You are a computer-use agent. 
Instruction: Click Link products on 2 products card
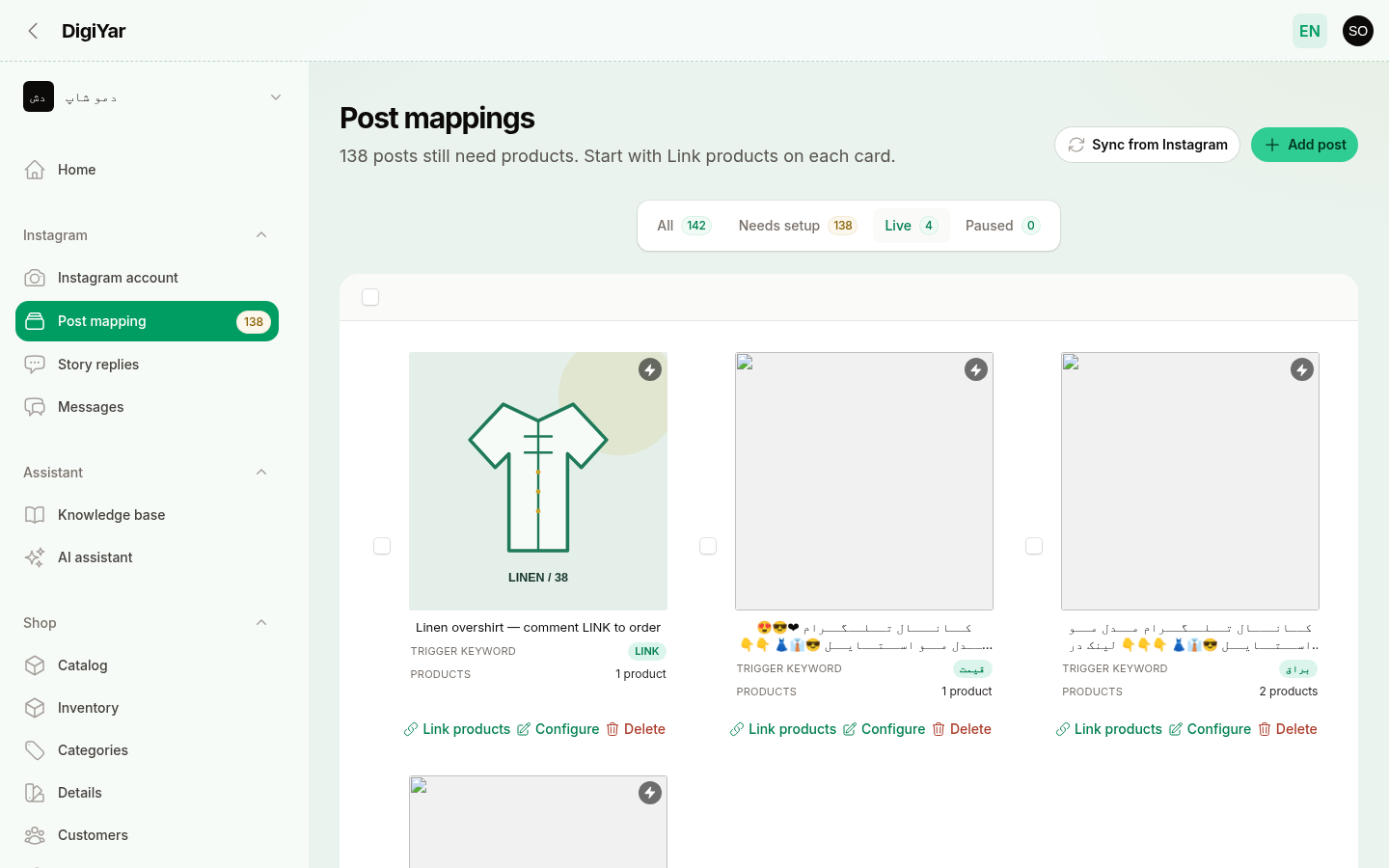1109,729
